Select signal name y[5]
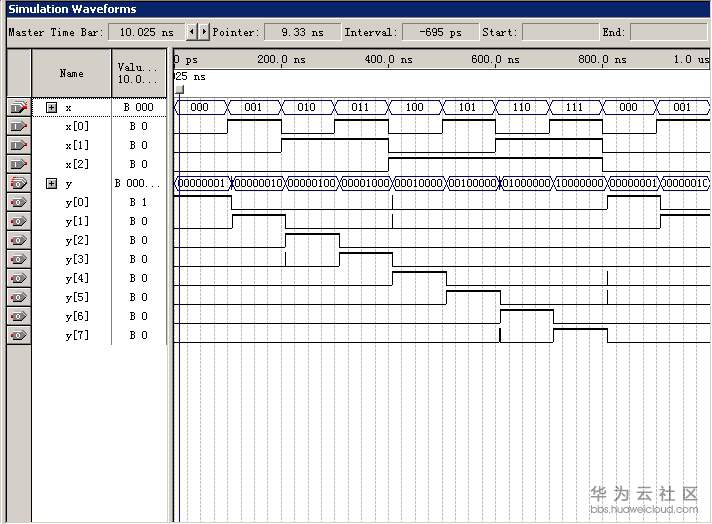The image size is (712, 524). pos(77,297)
